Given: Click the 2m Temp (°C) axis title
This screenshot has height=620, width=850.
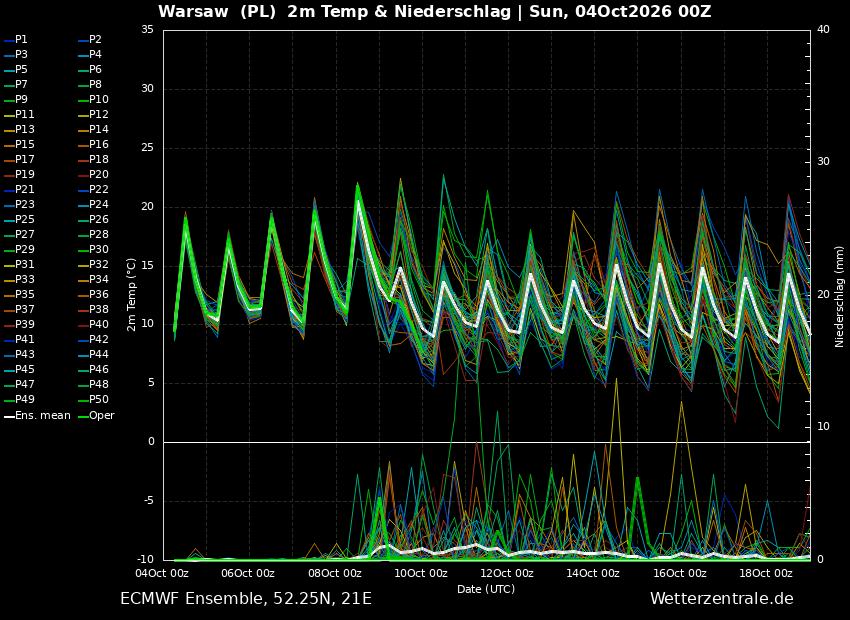Looking at the screenshot, I should (131, 295).
